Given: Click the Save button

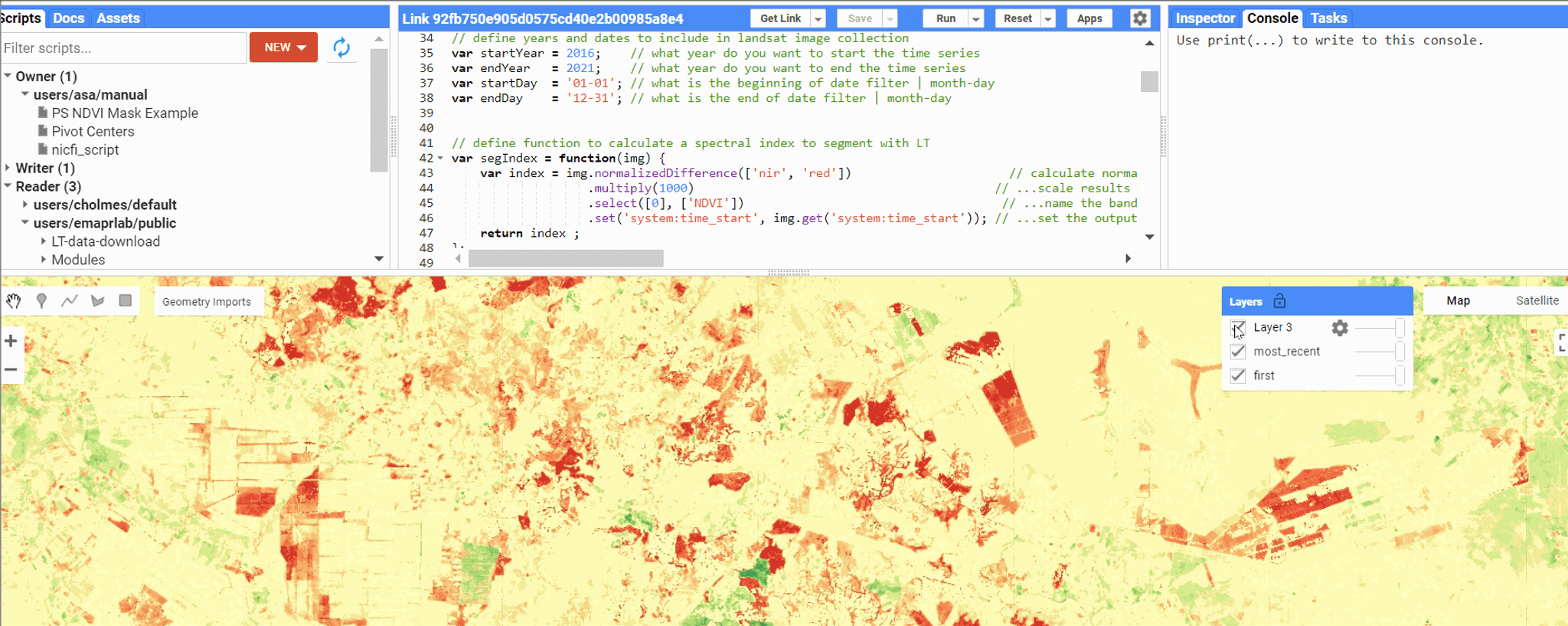Looking at the screenshot, I should tap(860, 18).
